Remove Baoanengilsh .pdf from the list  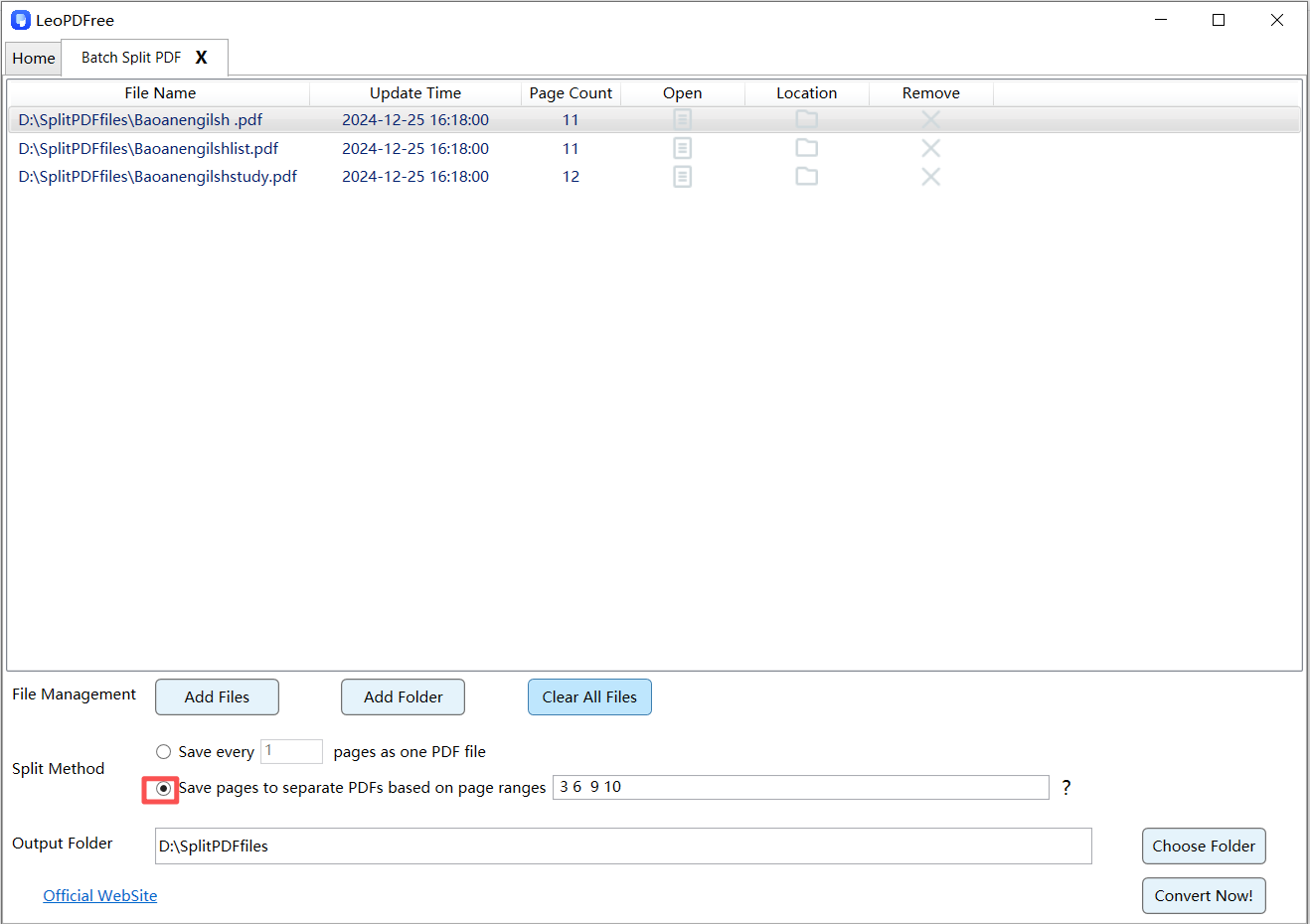coord(930,119)
